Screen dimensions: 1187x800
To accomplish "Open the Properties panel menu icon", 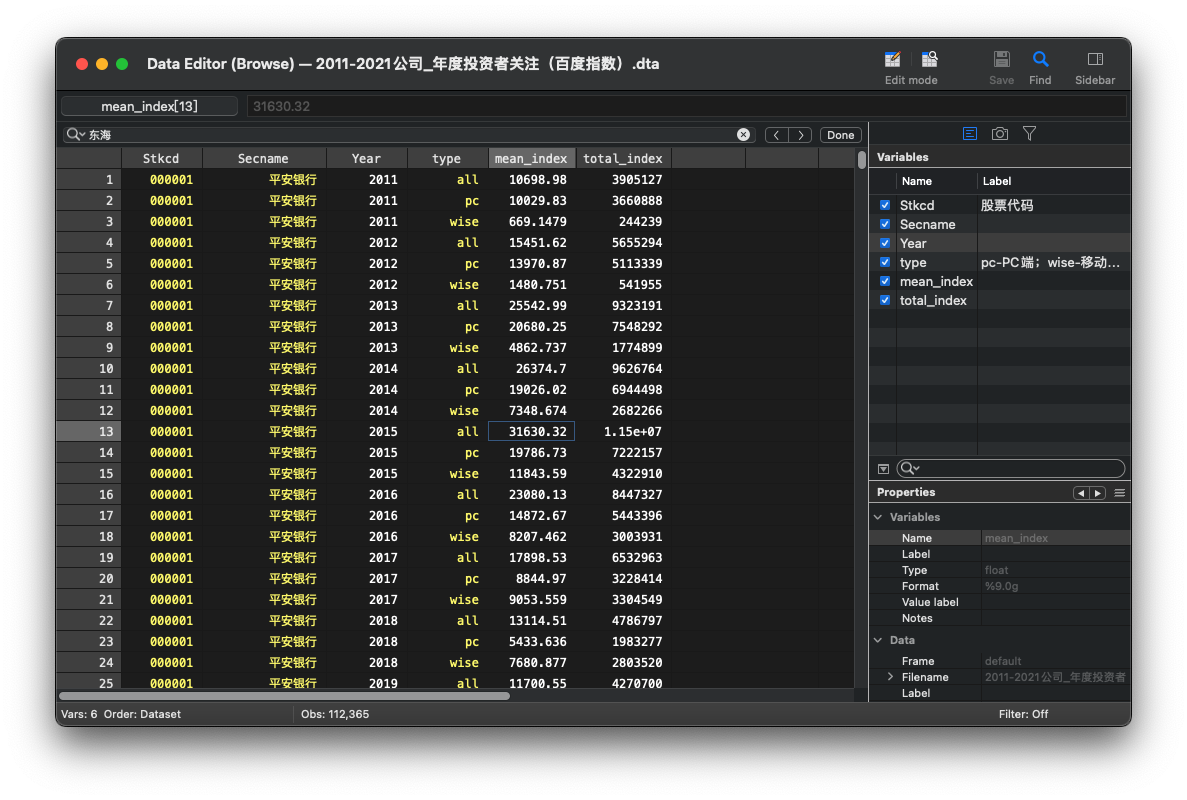I will coord(1120,493).
